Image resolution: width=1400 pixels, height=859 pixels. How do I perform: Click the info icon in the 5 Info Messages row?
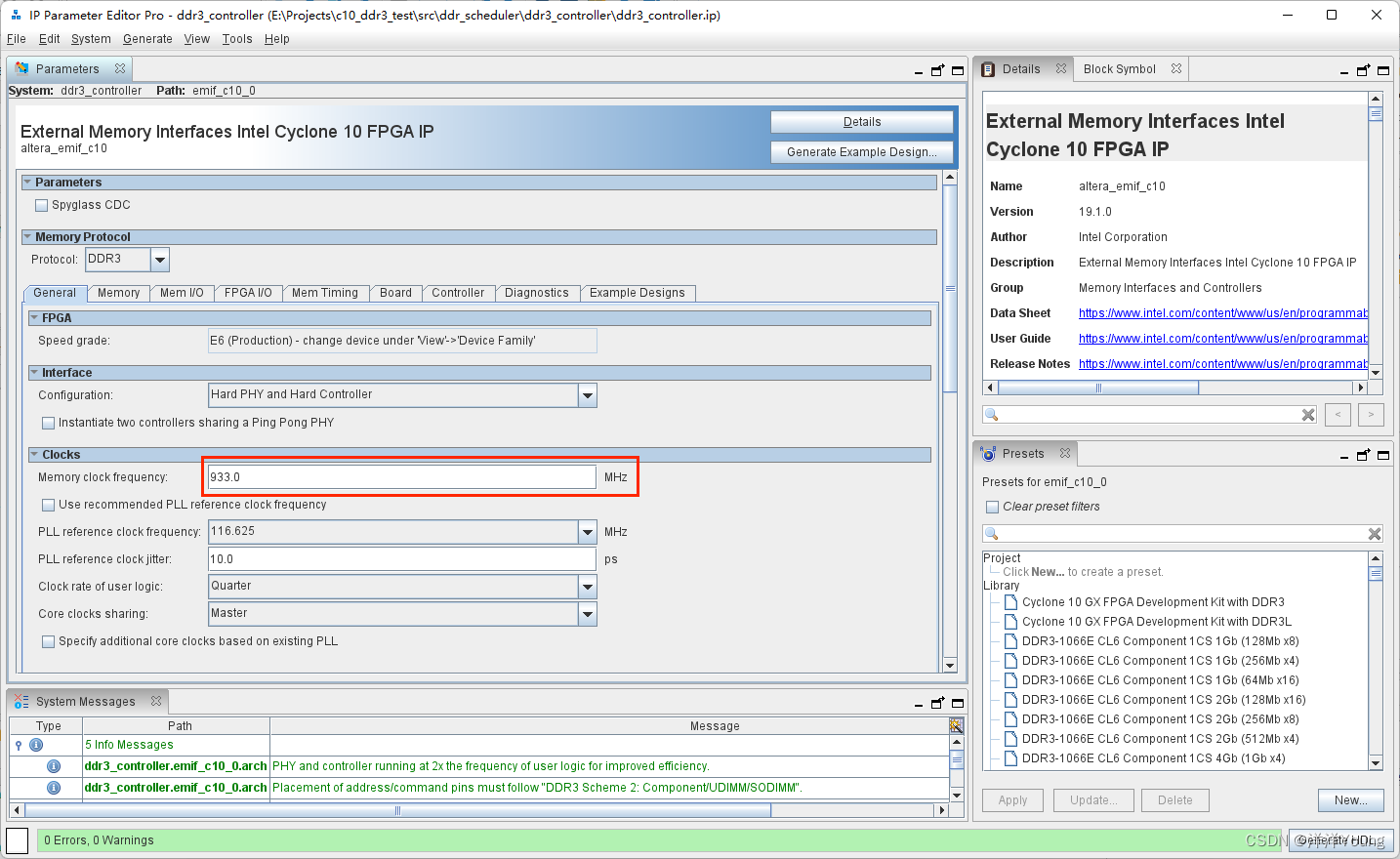click(36, 745)
